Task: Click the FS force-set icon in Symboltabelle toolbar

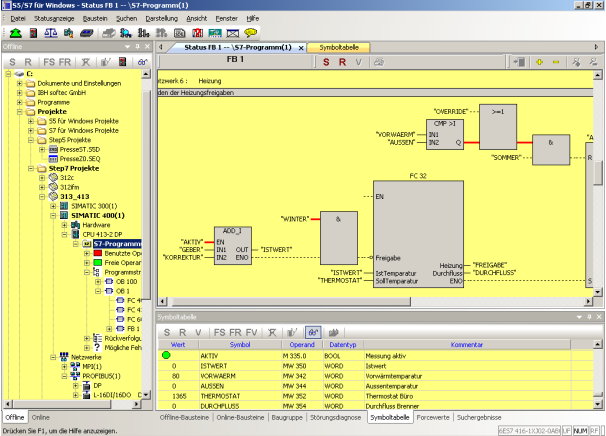Action: click(220, 332)
